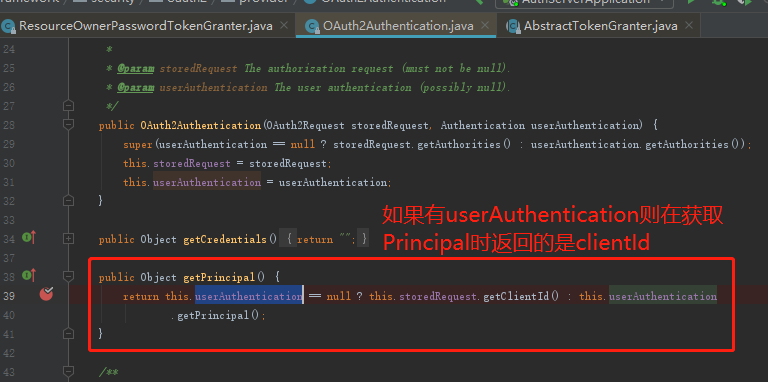The height and width of the screenshot is (382, 768).
Task: Close the ResourceOwnerPasswordTokenGranter.java tab
Action: 284,26
